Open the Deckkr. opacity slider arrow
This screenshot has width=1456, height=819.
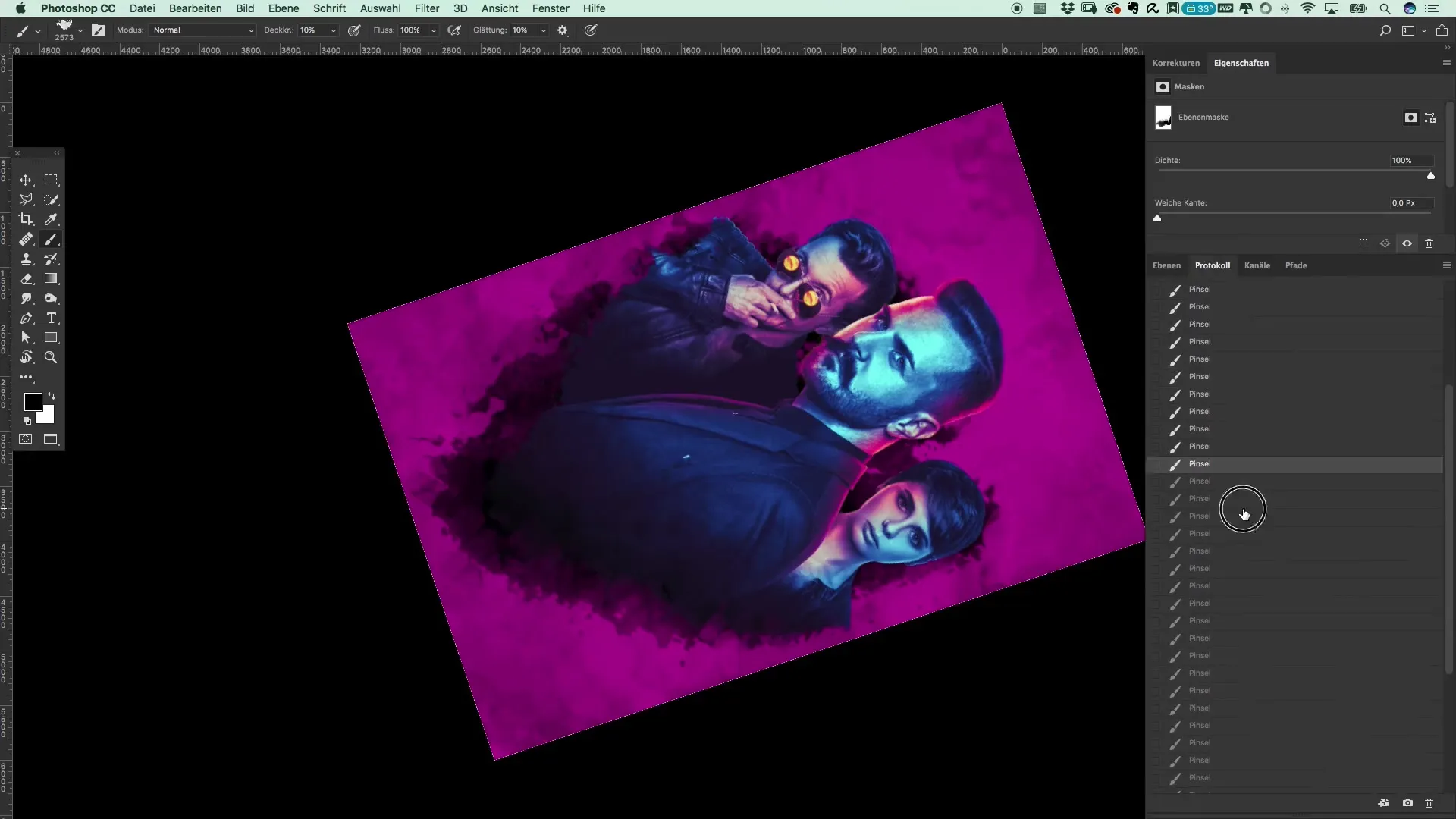click(x=333, y=30)
